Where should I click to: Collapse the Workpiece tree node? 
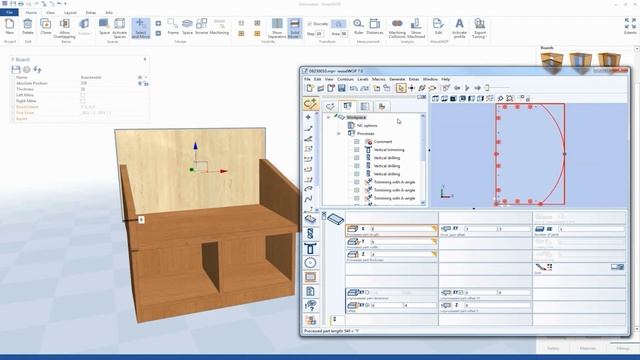(x=328, y=118)
